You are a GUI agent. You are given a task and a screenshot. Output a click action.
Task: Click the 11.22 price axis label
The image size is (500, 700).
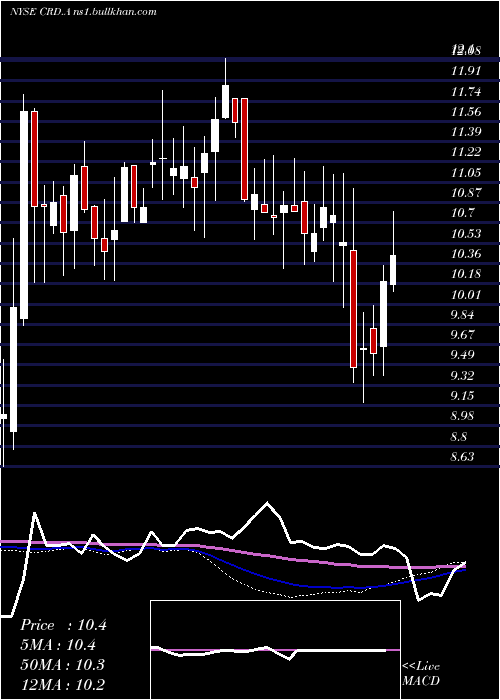[466, 152]
